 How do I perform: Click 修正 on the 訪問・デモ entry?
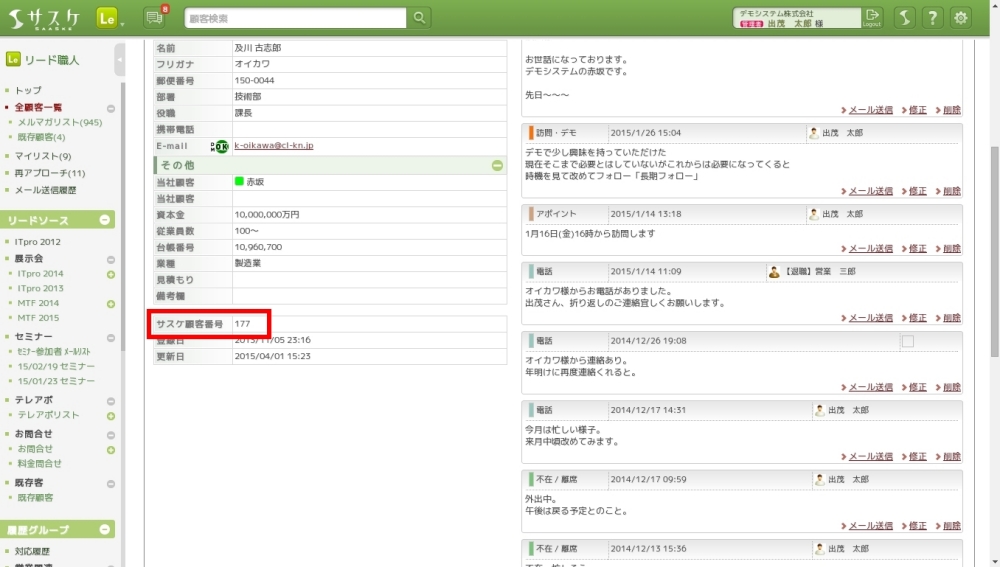coord(917,191)
